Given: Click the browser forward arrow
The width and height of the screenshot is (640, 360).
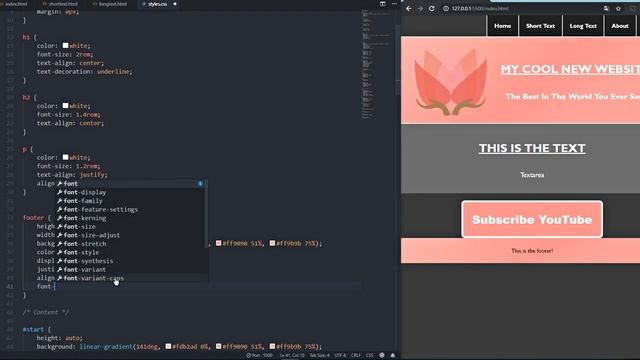Looking at the screenshot, I should 420,8.
